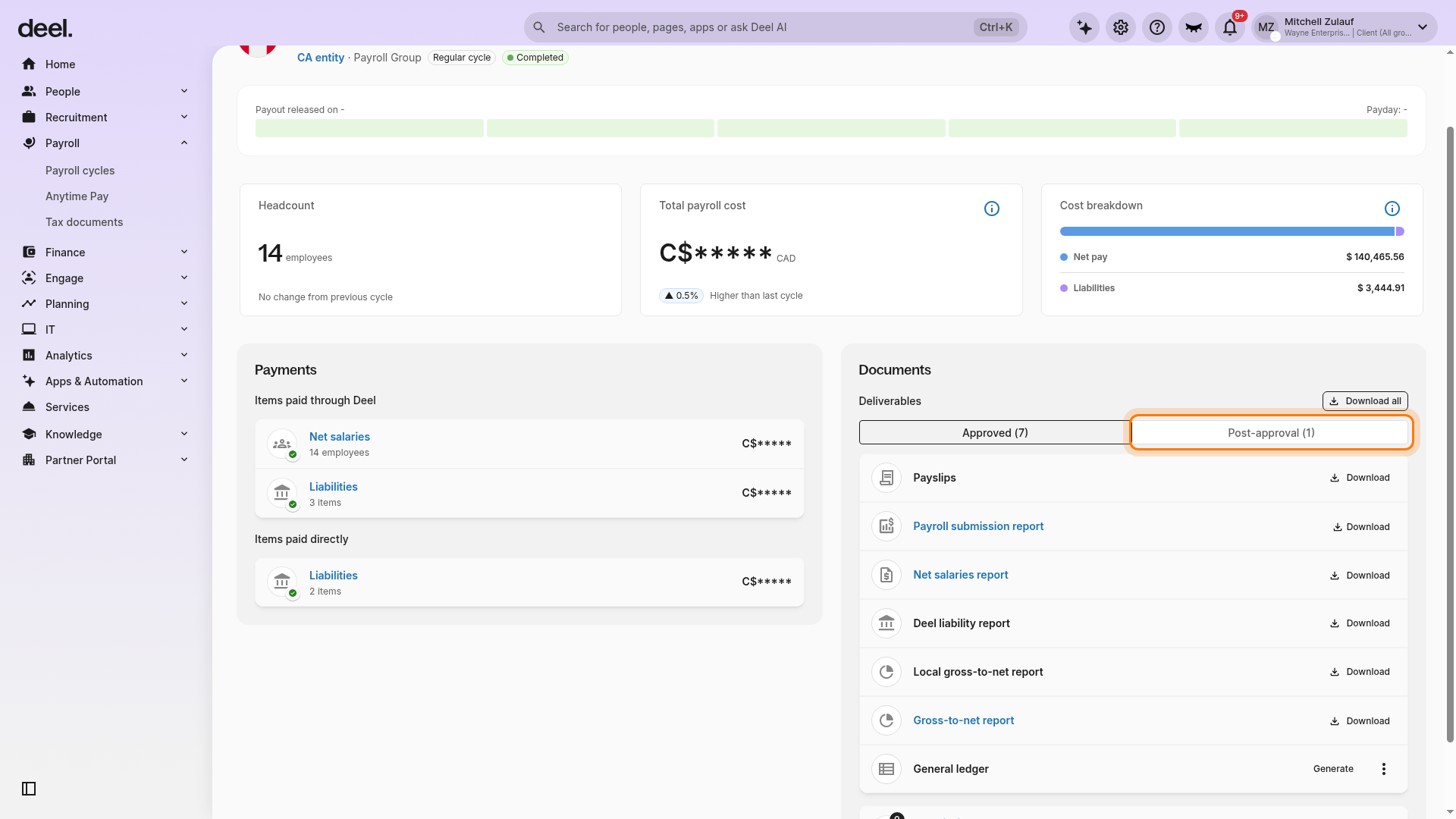The image size is (1456, 819).
Task: Click the search magnifier icon
Action: click(539, 27)
